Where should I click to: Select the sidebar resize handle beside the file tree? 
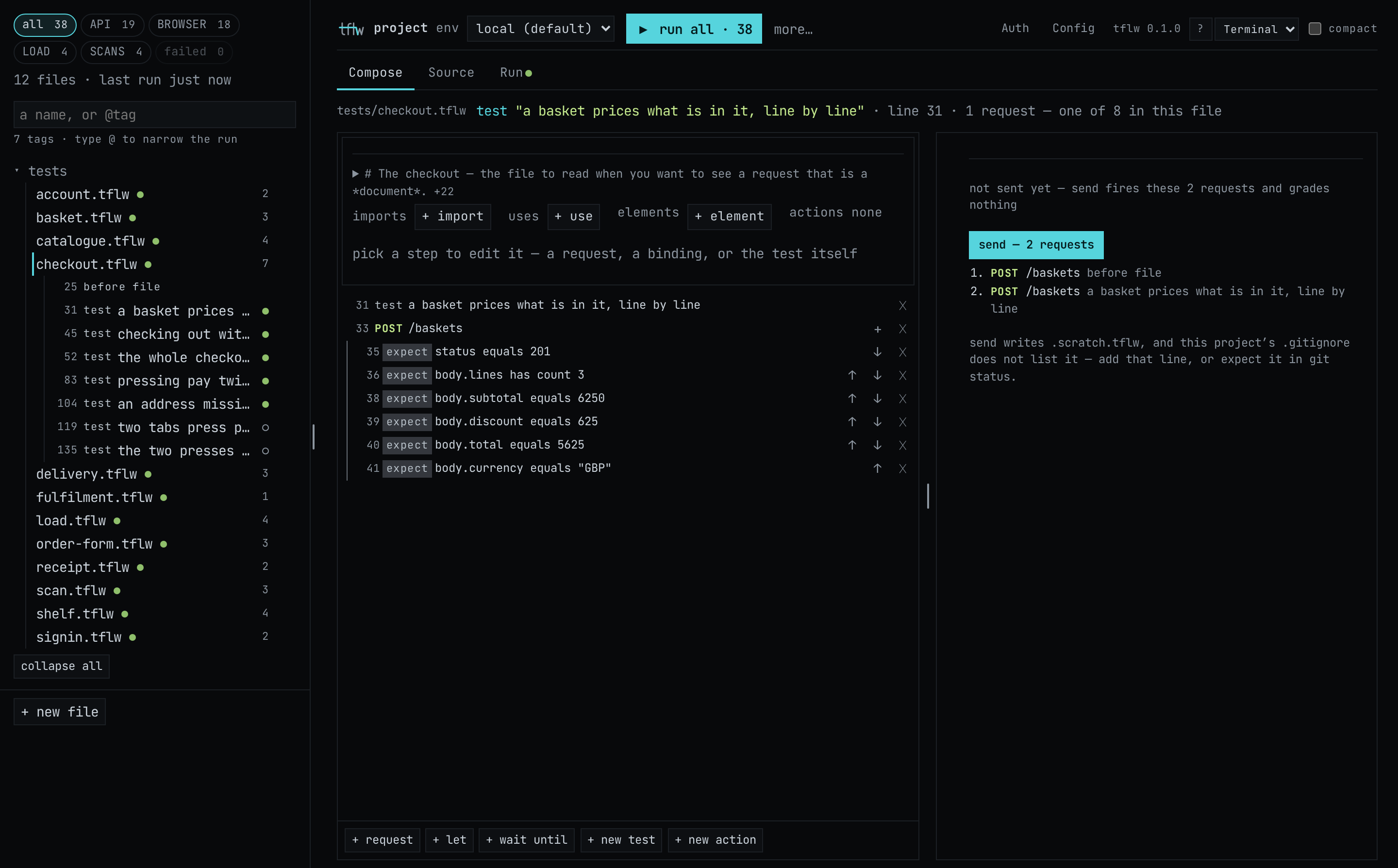click(x=314, y=437)
